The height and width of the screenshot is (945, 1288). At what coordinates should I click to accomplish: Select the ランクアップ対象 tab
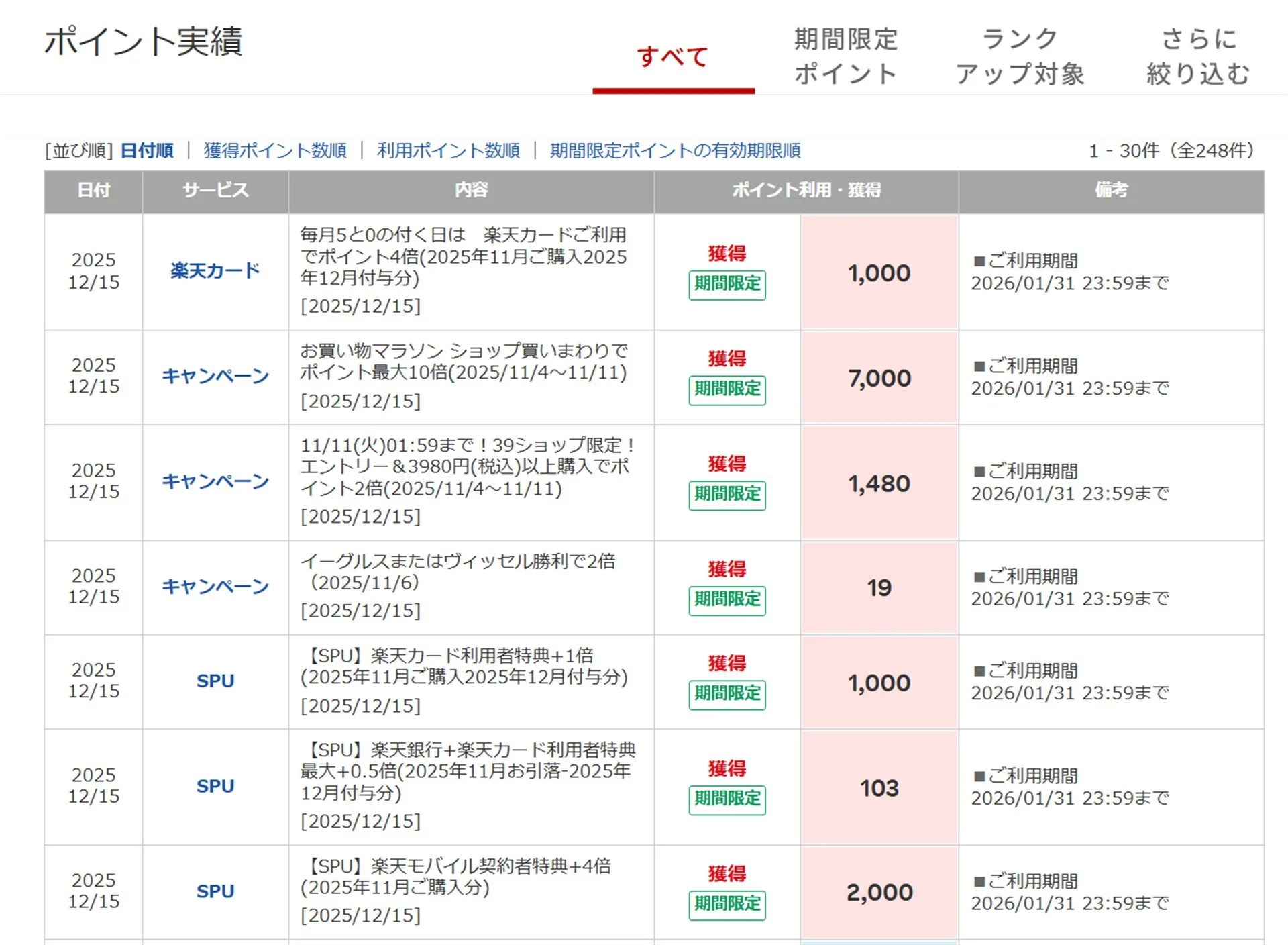(1020, 56)
